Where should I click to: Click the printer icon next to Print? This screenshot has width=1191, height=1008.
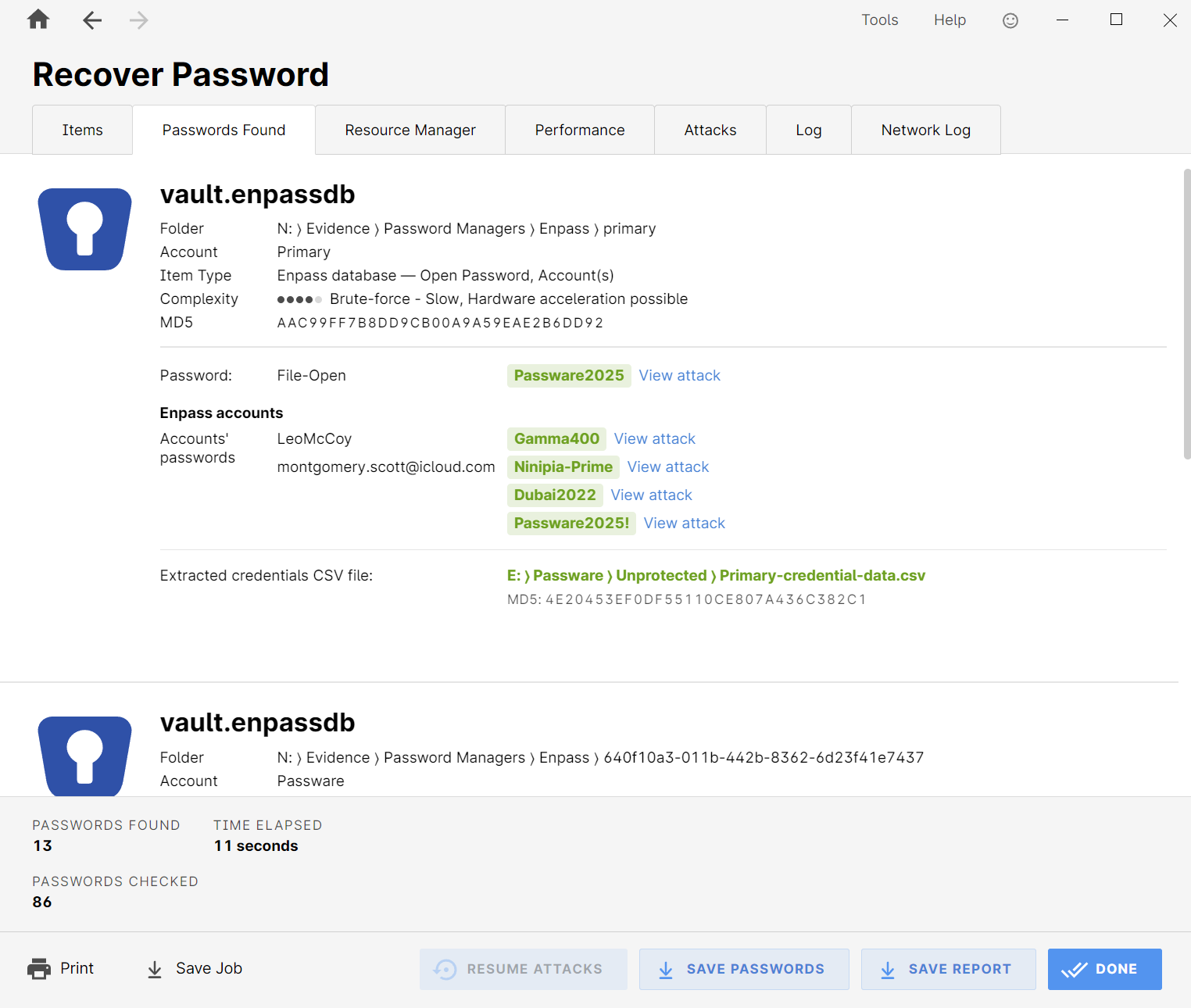pos(38,968)
